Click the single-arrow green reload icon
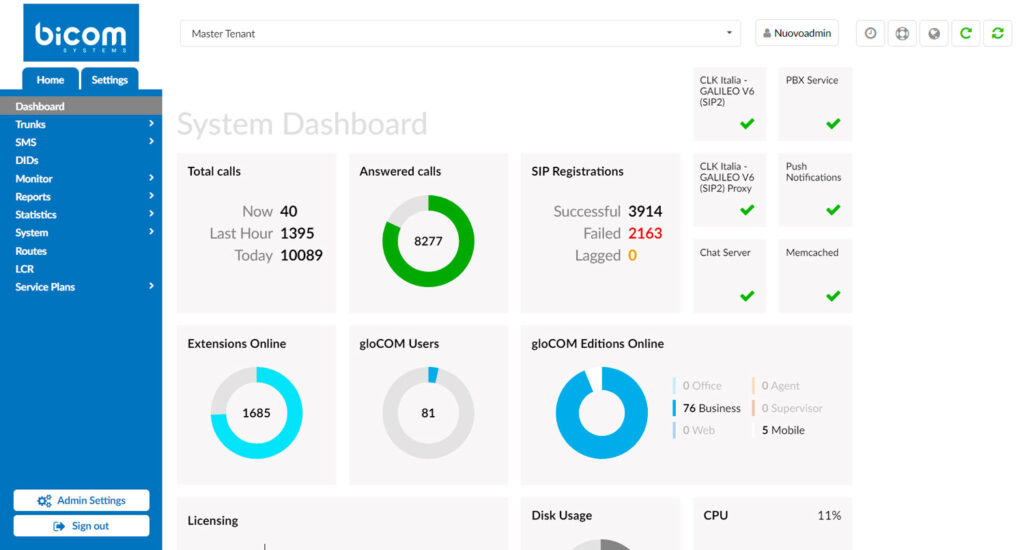Viewport: 1024px width, 550px height. click(966, 33)
